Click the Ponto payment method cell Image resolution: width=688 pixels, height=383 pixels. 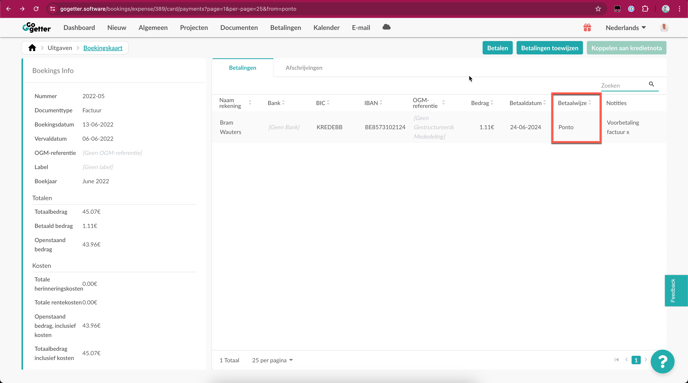[x=566, y=127]
